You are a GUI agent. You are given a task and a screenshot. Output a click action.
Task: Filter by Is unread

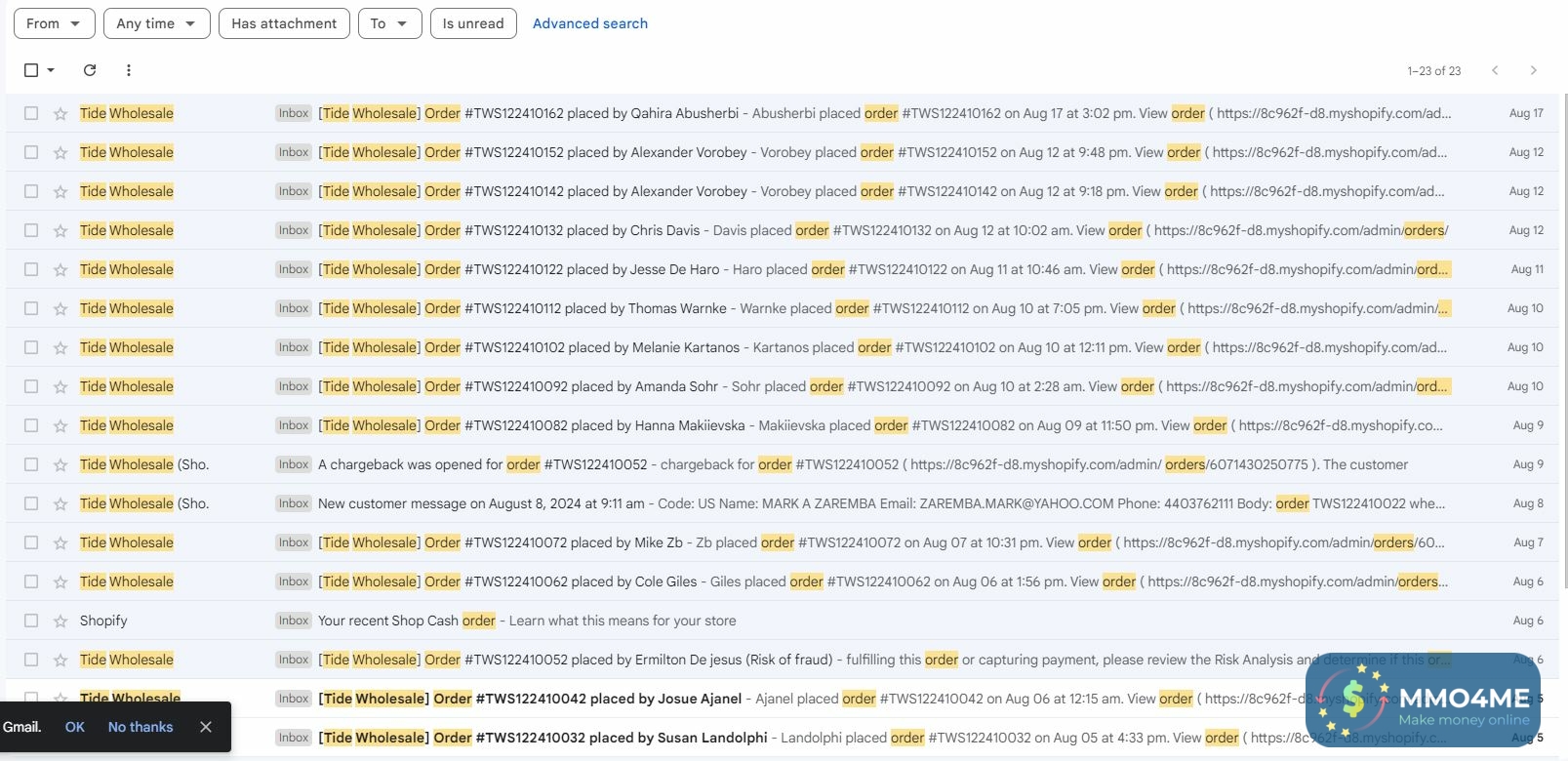(x=473, y=23)
